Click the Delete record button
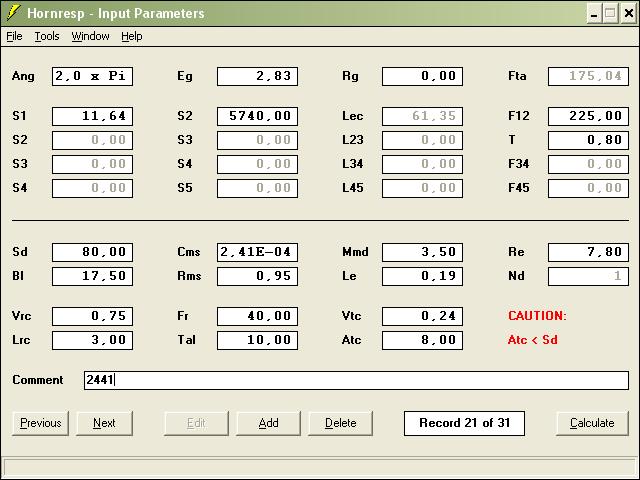 pyautogui.click(x=340, y=423)
